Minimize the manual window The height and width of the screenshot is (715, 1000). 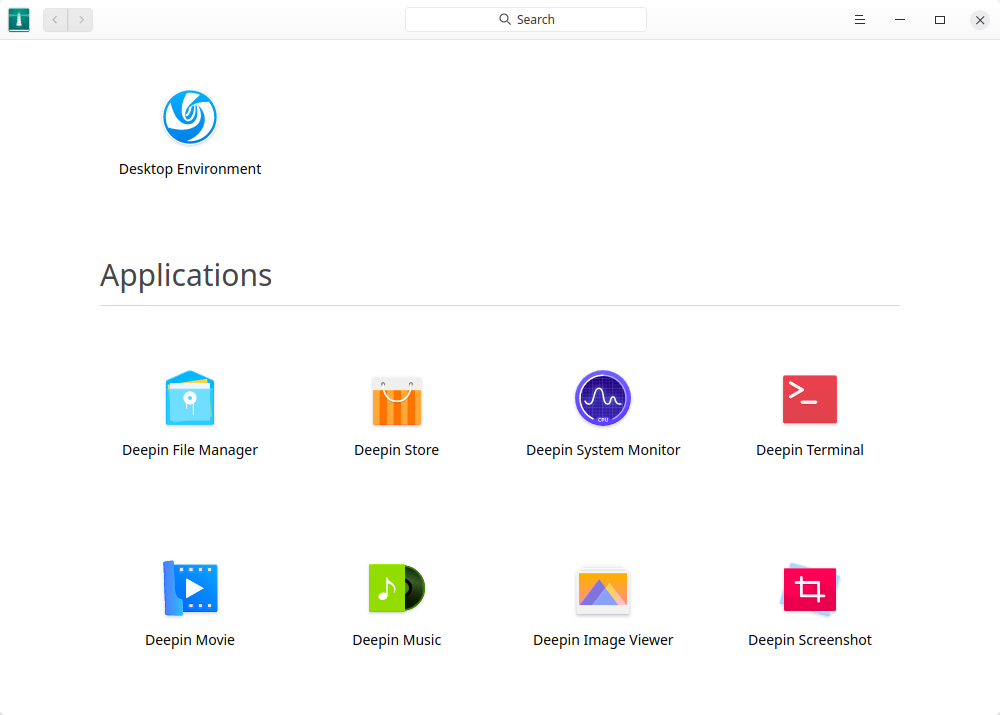click(x=900, y=20)
